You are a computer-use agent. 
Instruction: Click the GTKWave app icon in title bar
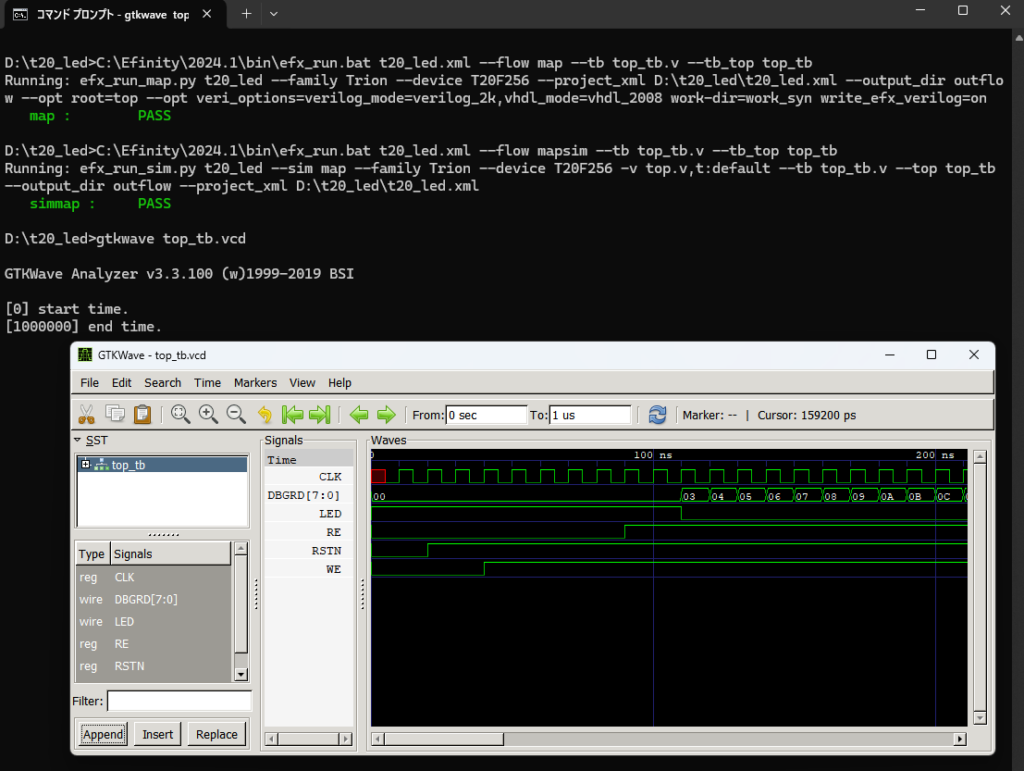tap(85, 354)
